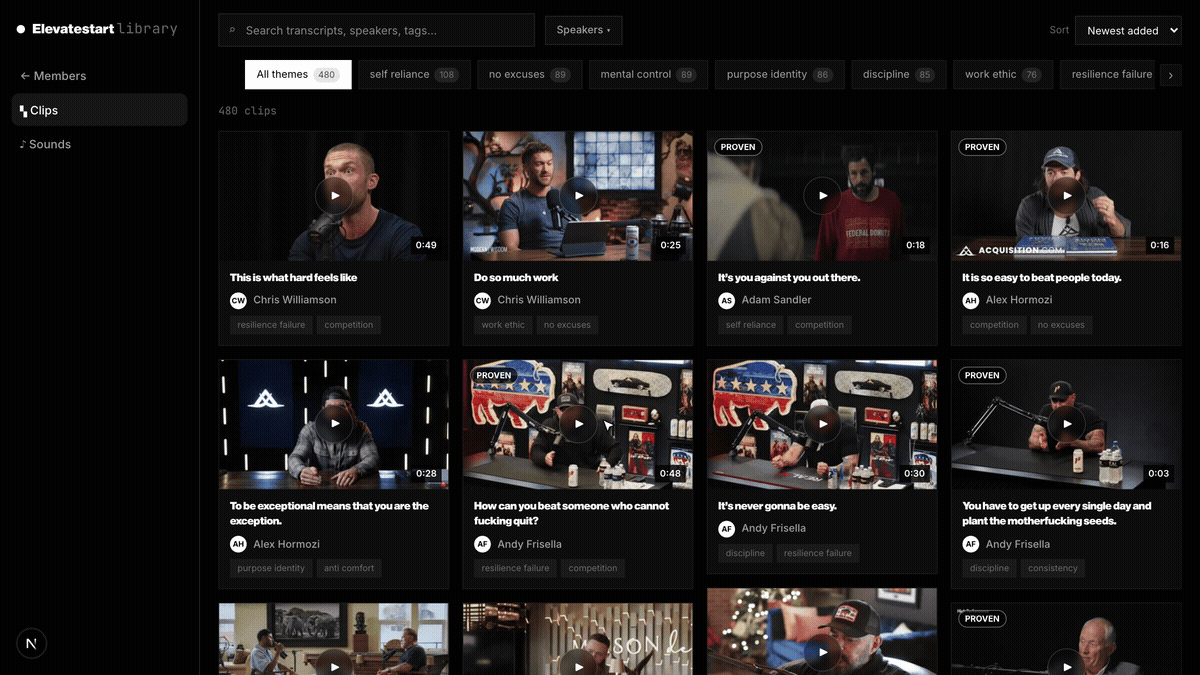
Task: Open "It's you against you out there." title
Action: pos(789,278)
